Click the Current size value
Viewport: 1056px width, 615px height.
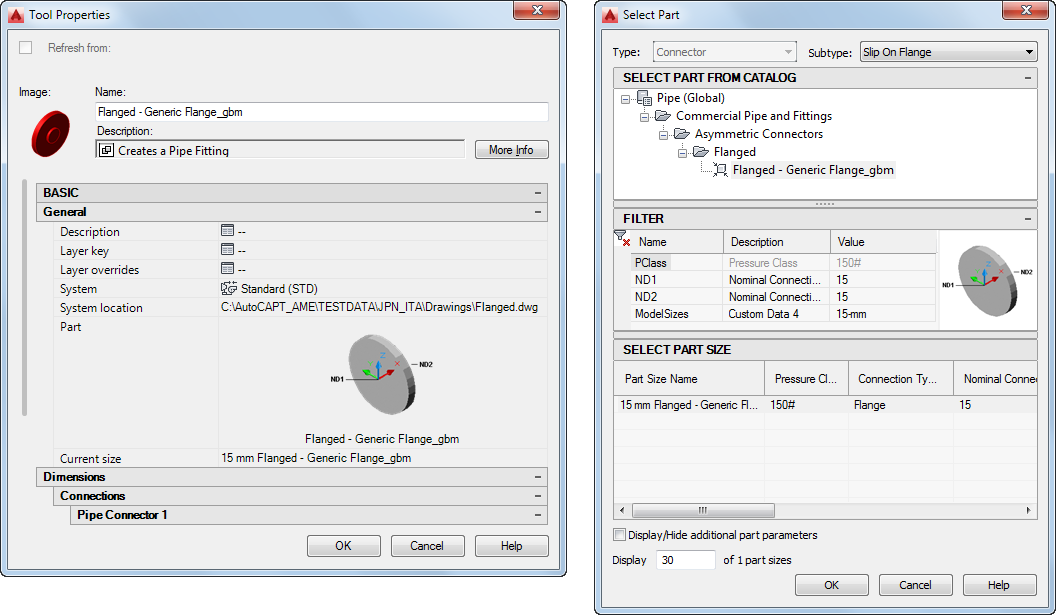[x=316, y=458]
